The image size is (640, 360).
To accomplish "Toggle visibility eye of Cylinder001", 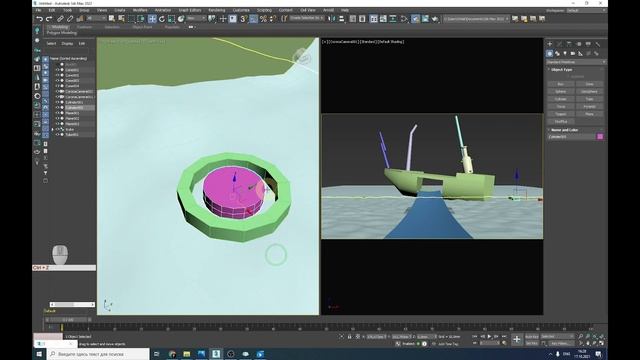I will (x=58, y=102).
